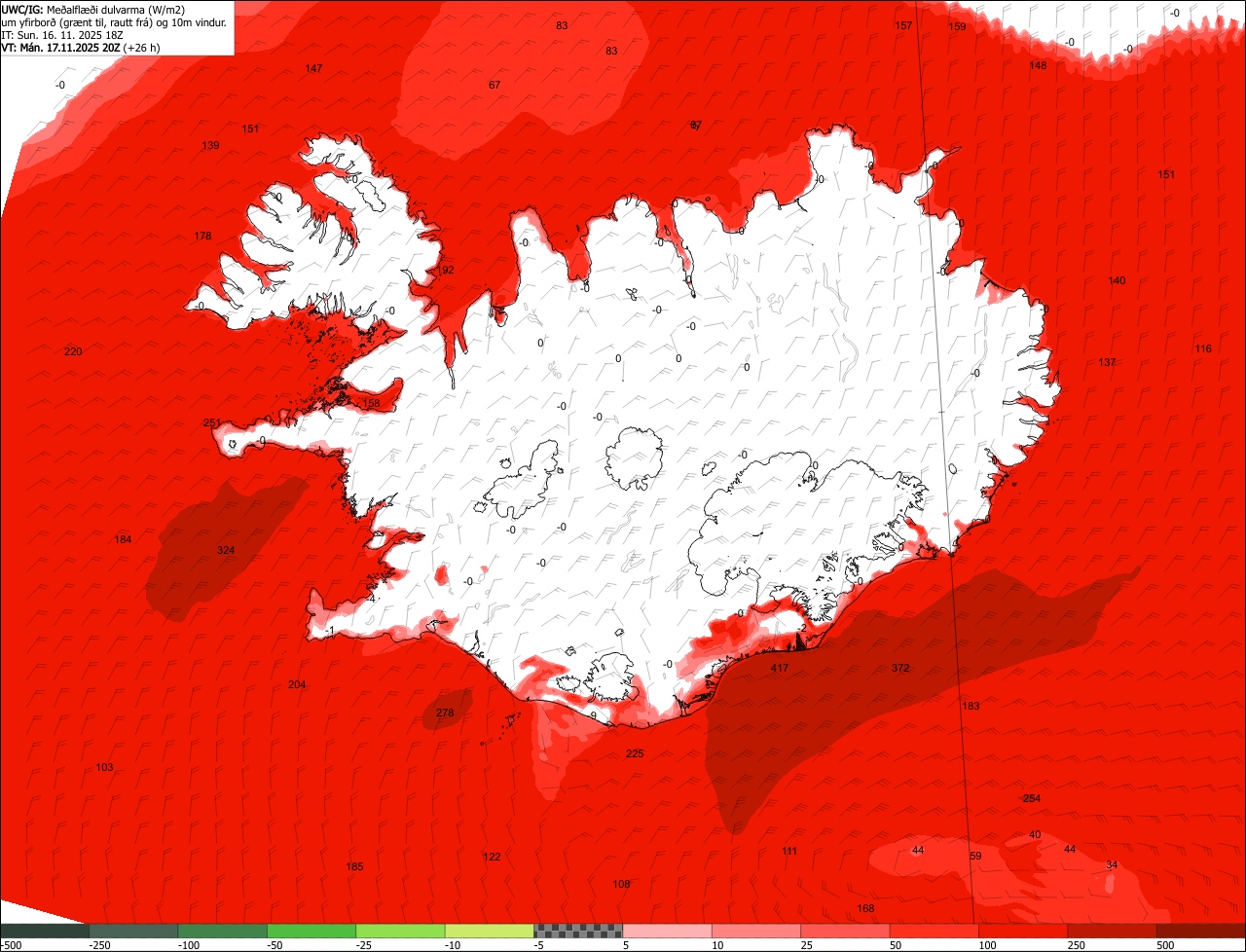Click legend color segment between 10 and 25
This screenshot has width=1246, height=952.
coord(756,931)
